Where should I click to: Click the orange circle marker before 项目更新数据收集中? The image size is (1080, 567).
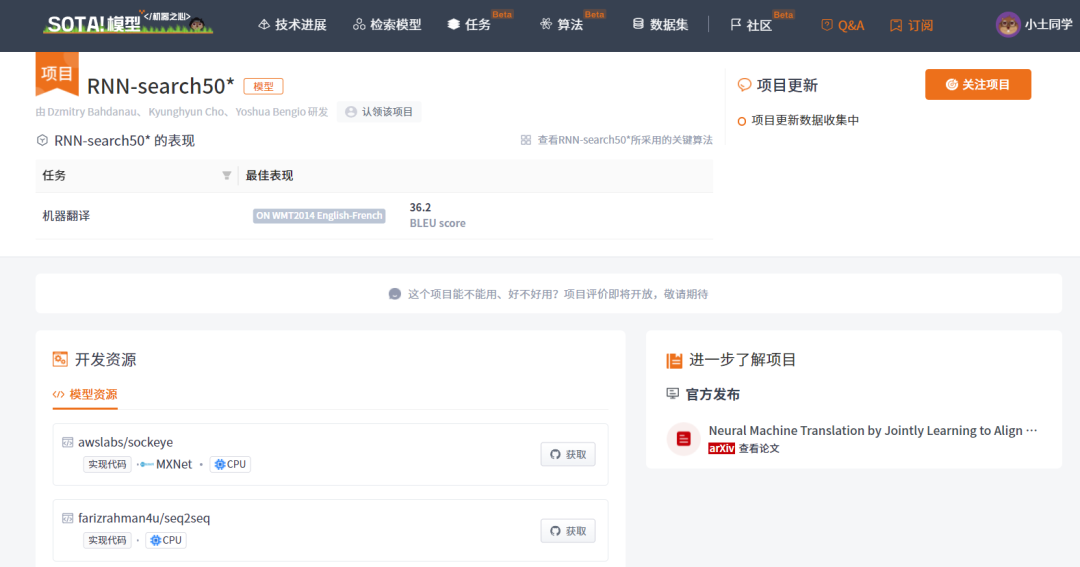742,121
